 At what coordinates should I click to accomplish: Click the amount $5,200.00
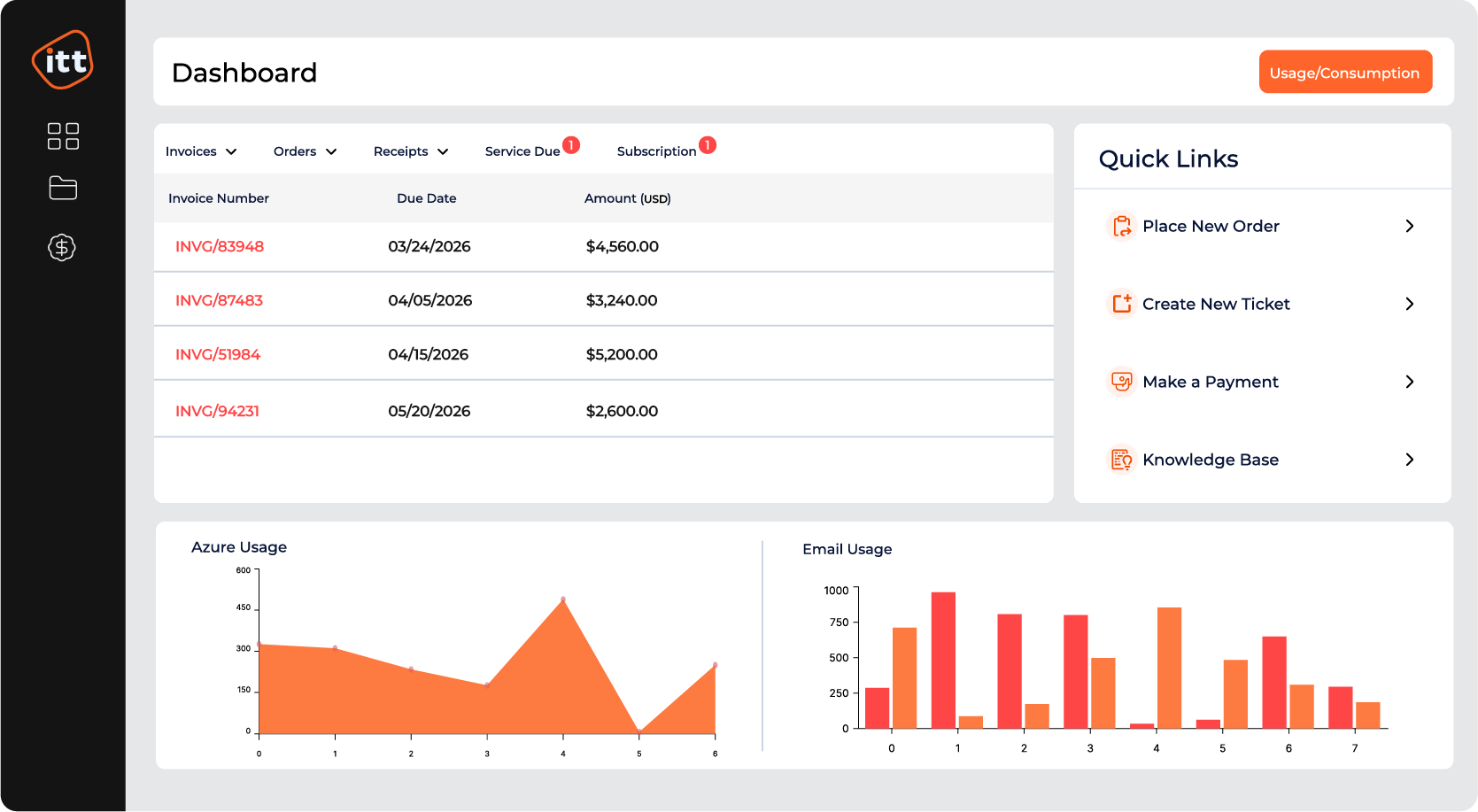pyautogui.click(x=622, y=354)
